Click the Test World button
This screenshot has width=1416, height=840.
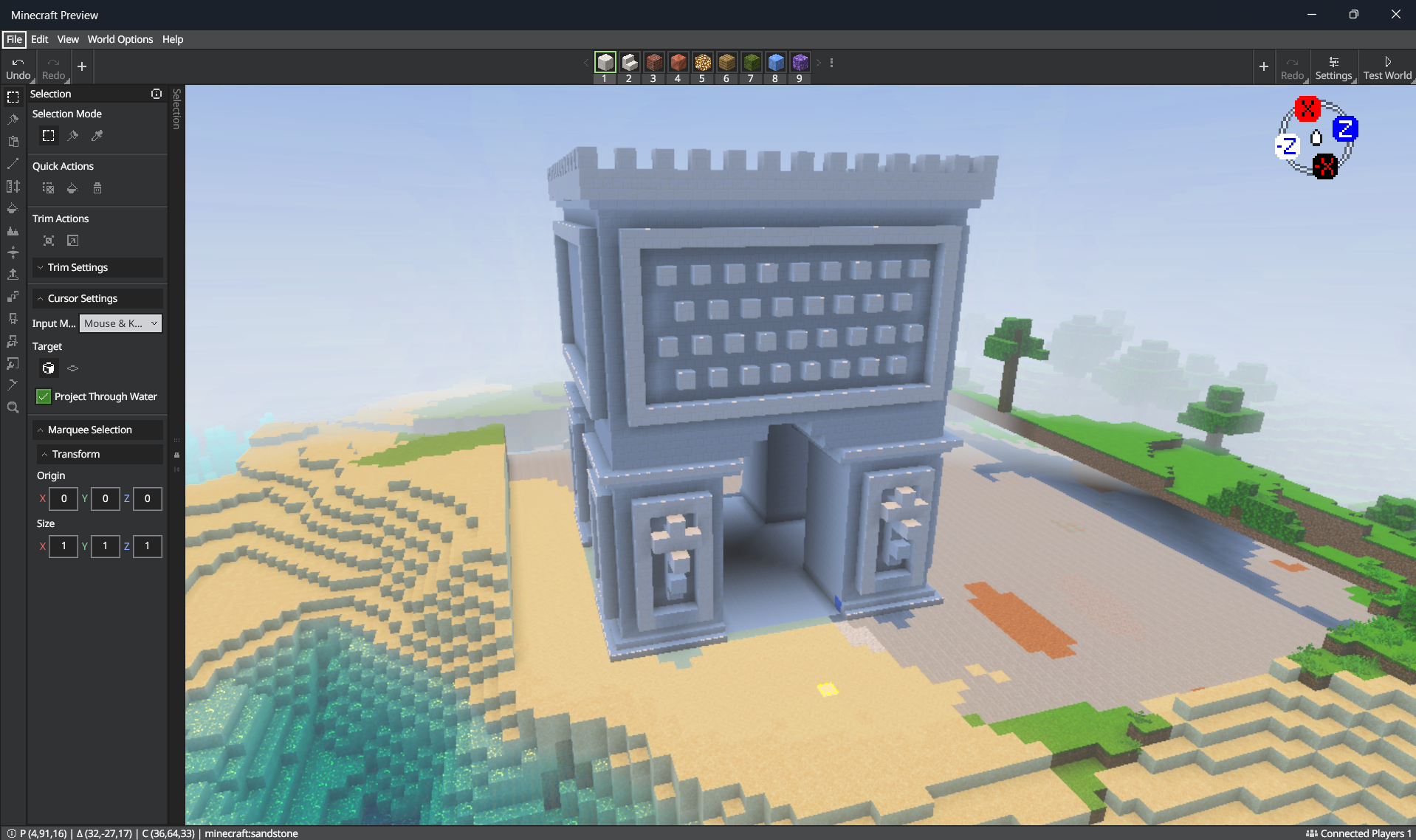[x=1387, y=67]
